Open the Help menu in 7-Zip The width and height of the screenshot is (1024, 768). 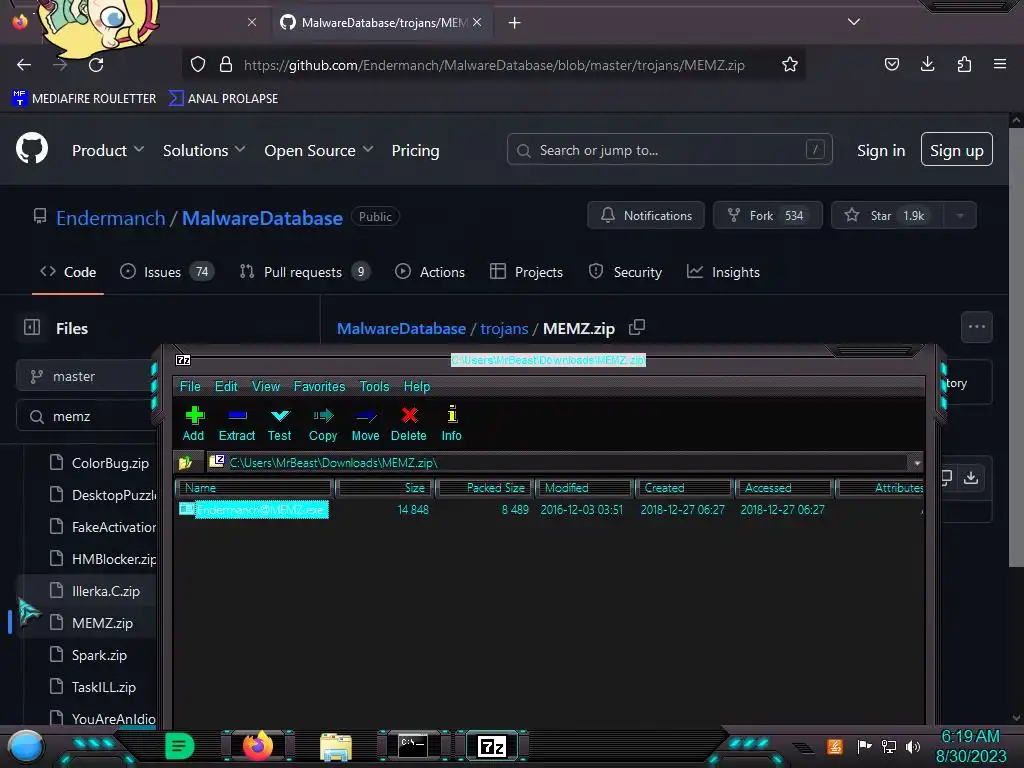pyautogui.click(x=417, y=386)
